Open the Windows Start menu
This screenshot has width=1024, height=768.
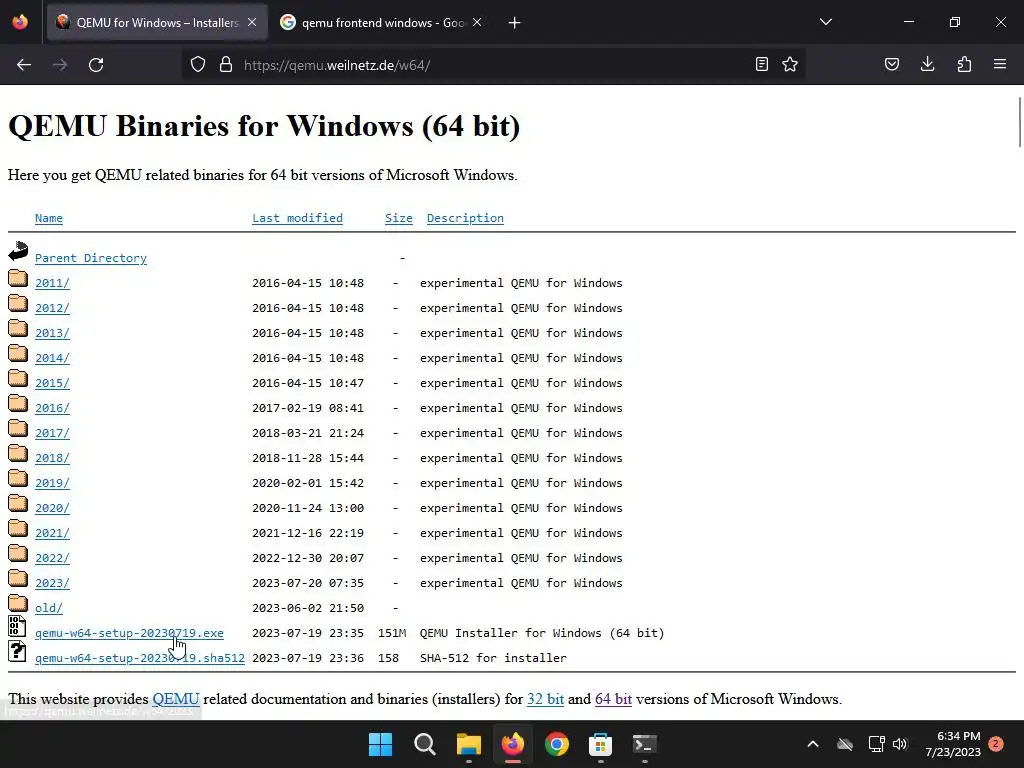click(380, 744)
